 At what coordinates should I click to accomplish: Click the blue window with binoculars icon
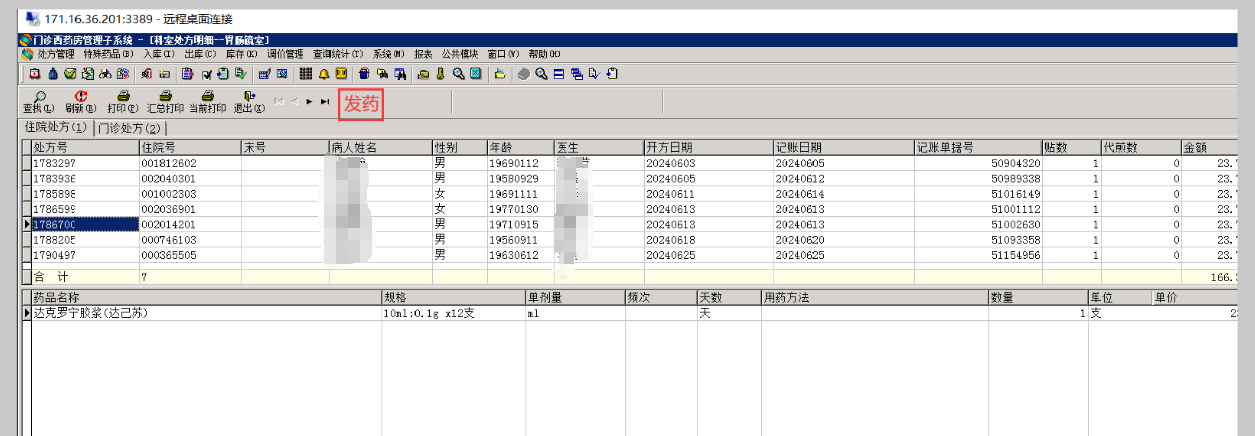[x=399, y=74]
